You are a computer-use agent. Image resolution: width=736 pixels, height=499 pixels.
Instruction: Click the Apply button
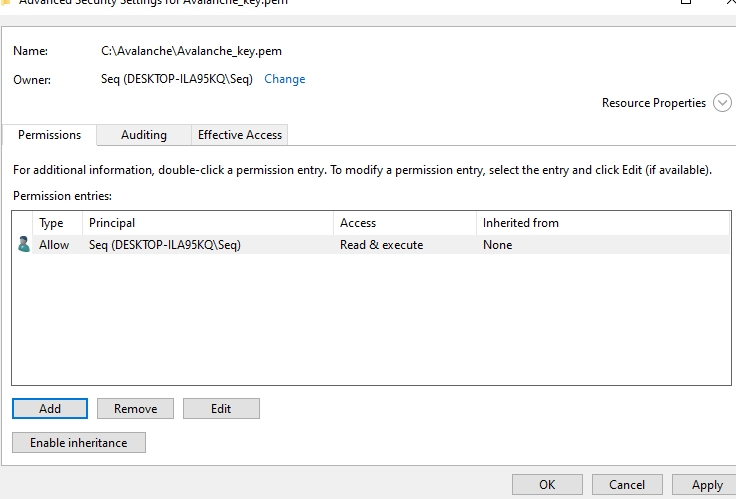click(x=707, y=485)
